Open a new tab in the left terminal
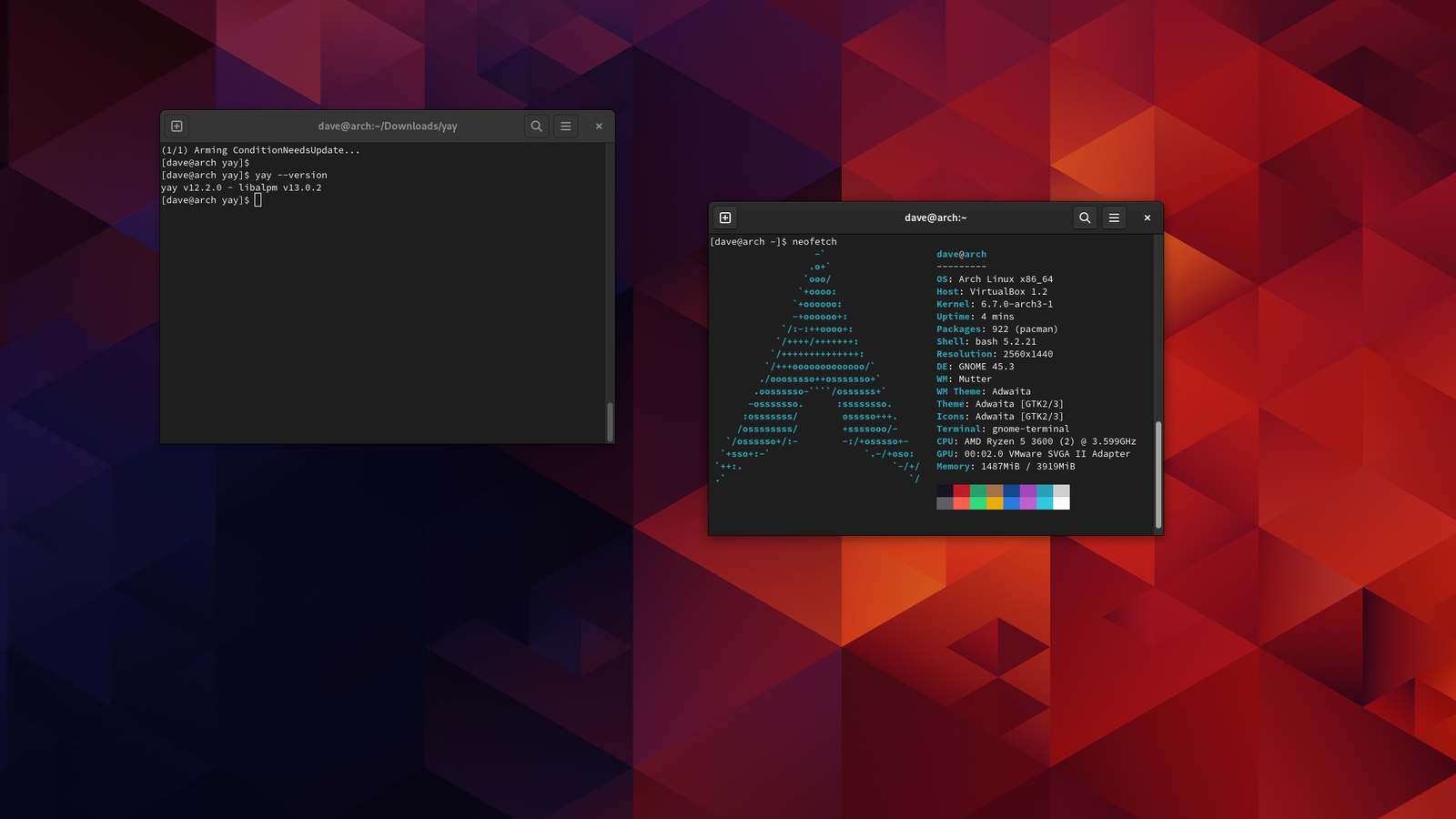Viewport: 1456px width, 819px height. [x=176, y=126]
